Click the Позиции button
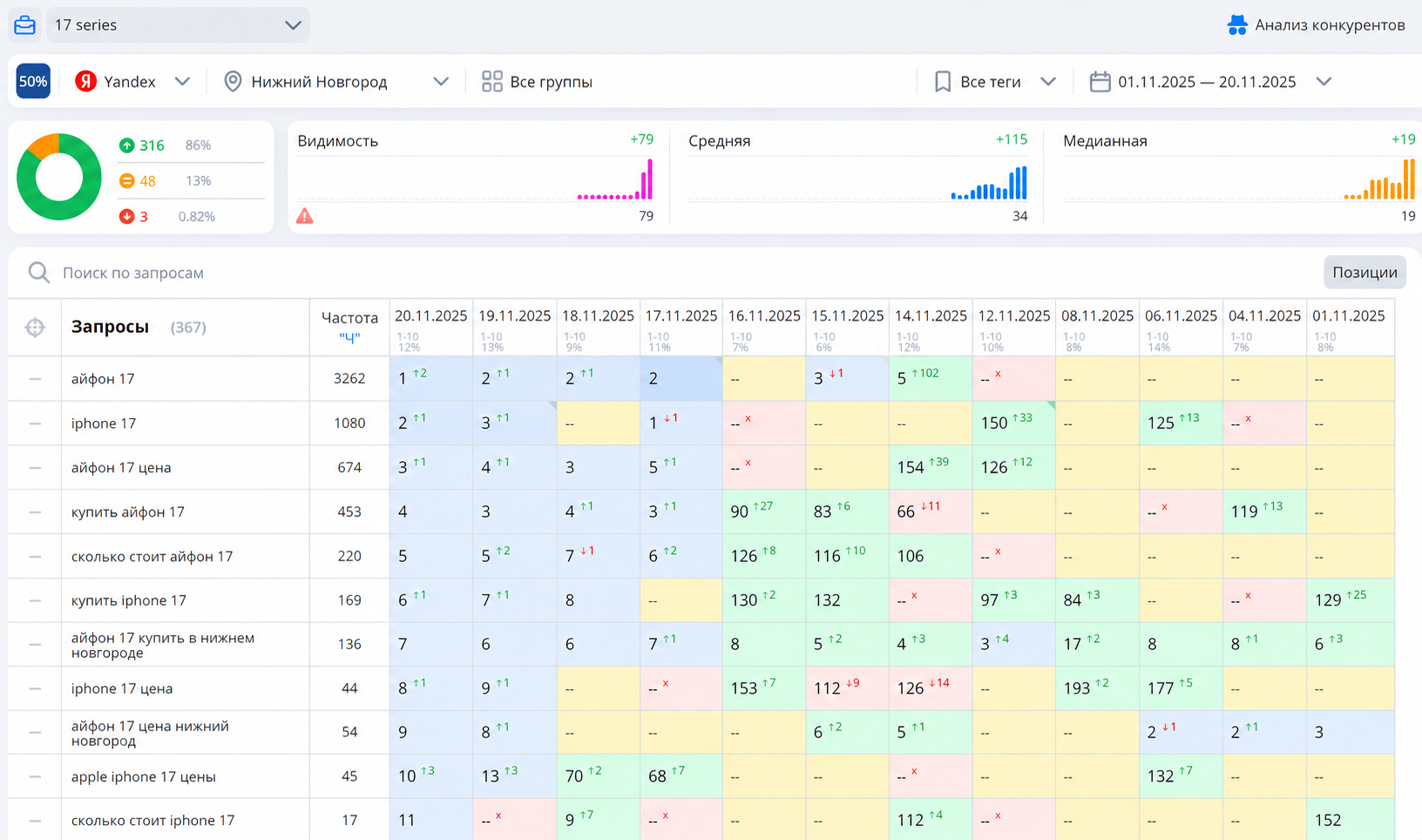The image size is (1422, 840). point(1364,272)
